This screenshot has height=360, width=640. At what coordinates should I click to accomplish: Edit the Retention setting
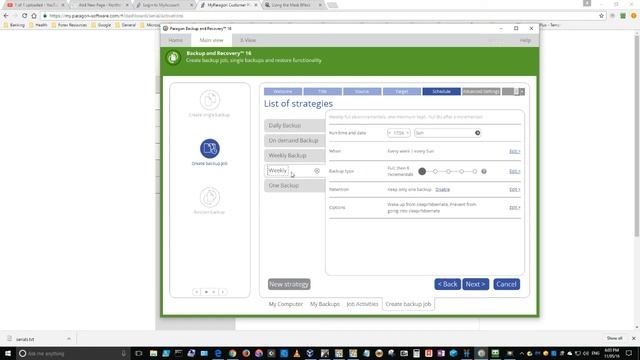pyautogui.click(x=514, y=190)
